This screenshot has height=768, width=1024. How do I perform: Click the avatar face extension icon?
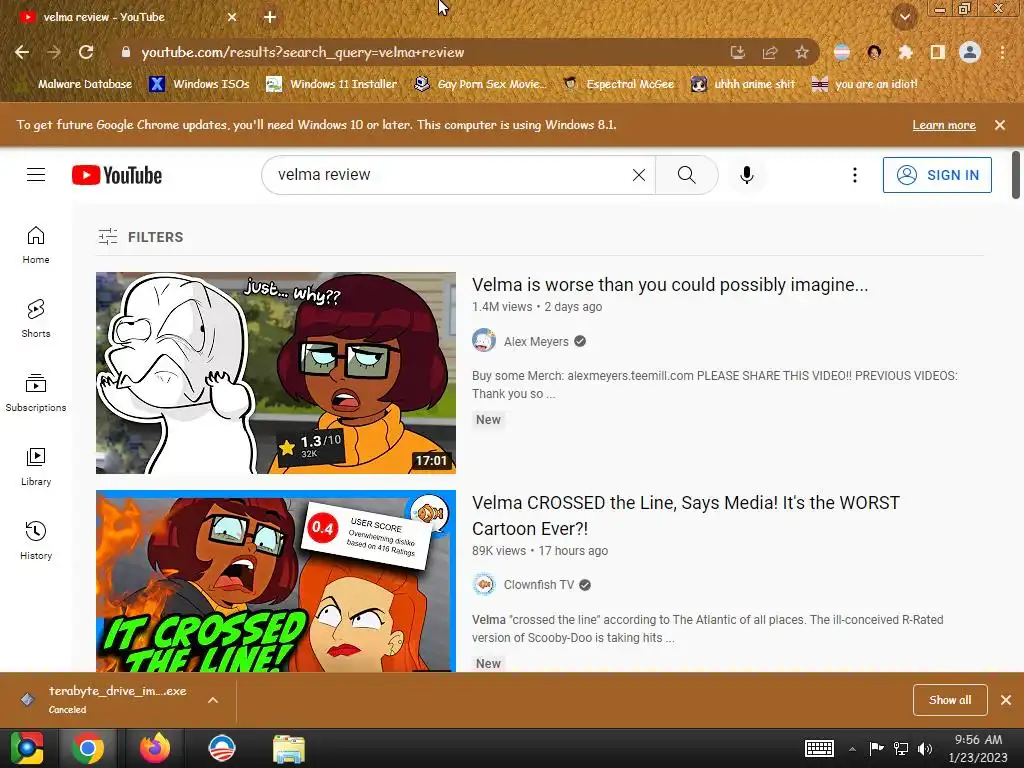coord(874,52)
